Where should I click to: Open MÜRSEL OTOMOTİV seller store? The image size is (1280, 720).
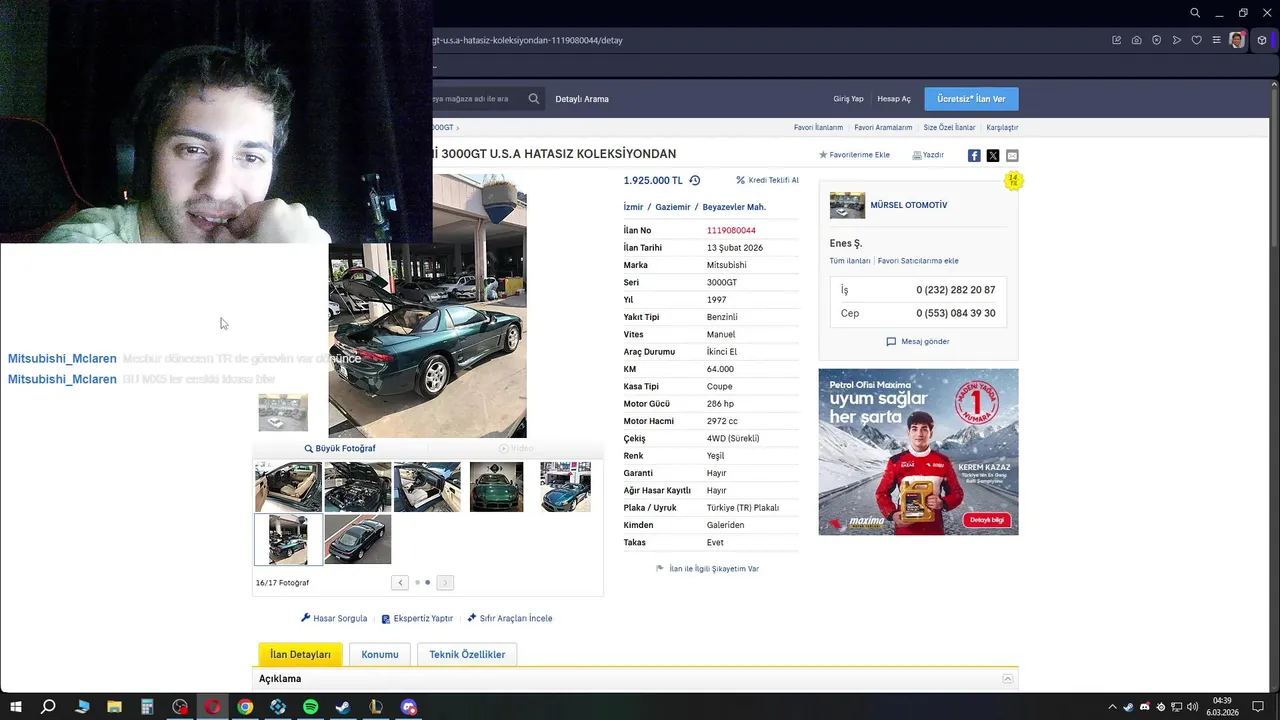908,205
